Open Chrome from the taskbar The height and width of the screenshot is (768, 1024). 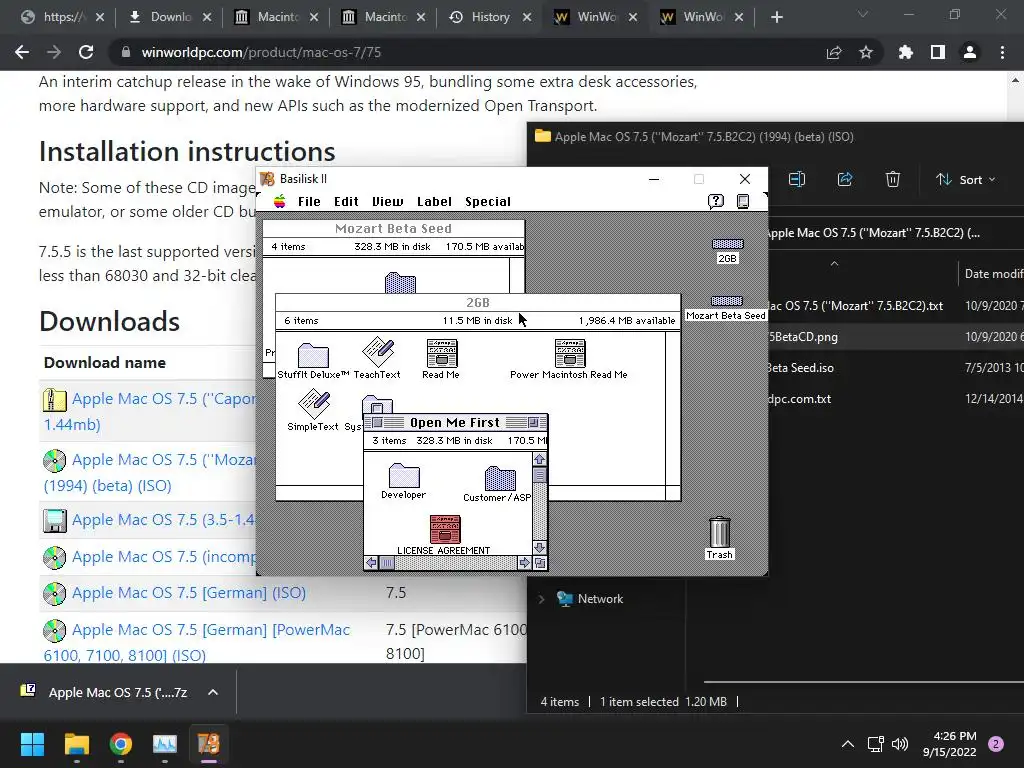[x=121, y=744]
